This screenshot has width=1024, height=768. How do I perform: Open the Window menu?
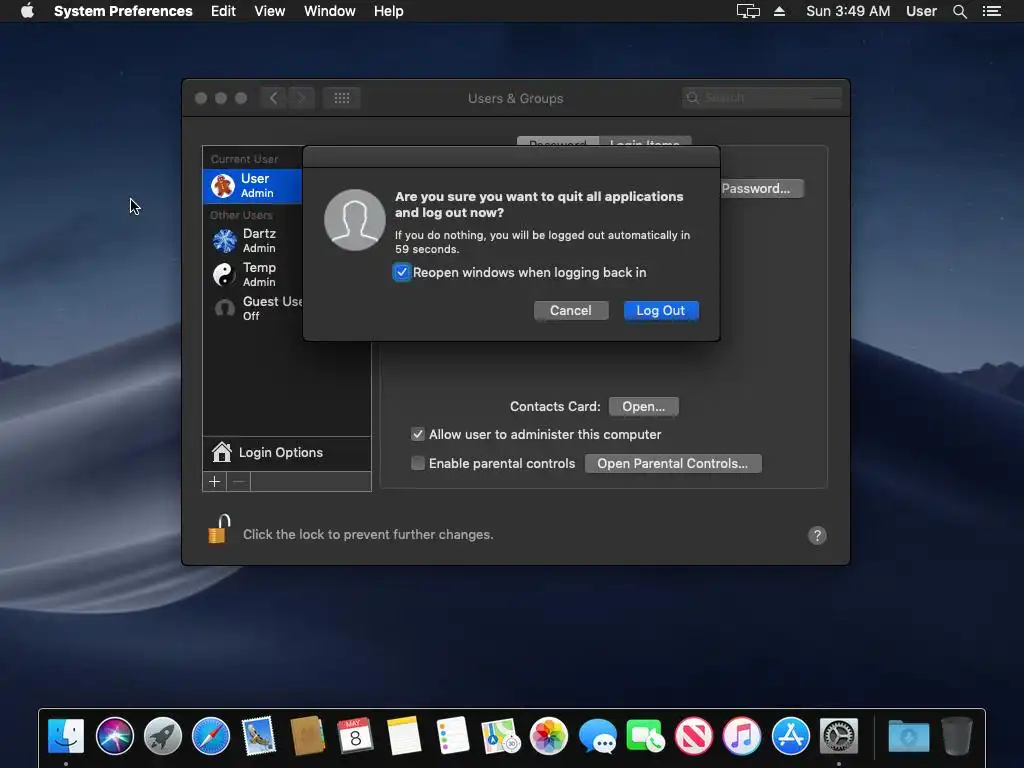pyautogui.click(x=329, y=11)
